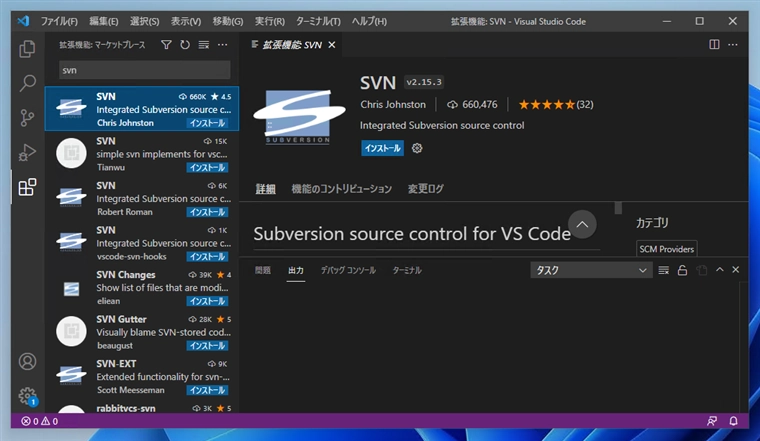Open the ファイル(F) menu

coord(59,21)
